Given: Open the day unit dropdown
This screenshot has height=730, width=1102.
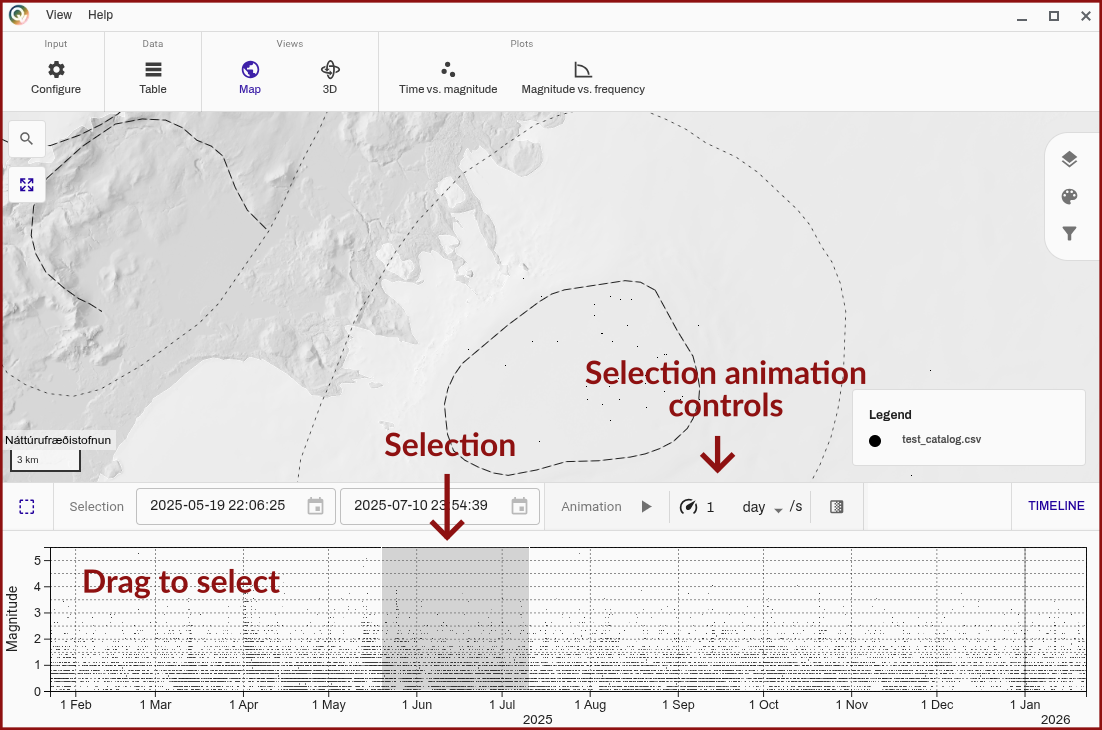Looking at the screenshot, I should [763, 507].
